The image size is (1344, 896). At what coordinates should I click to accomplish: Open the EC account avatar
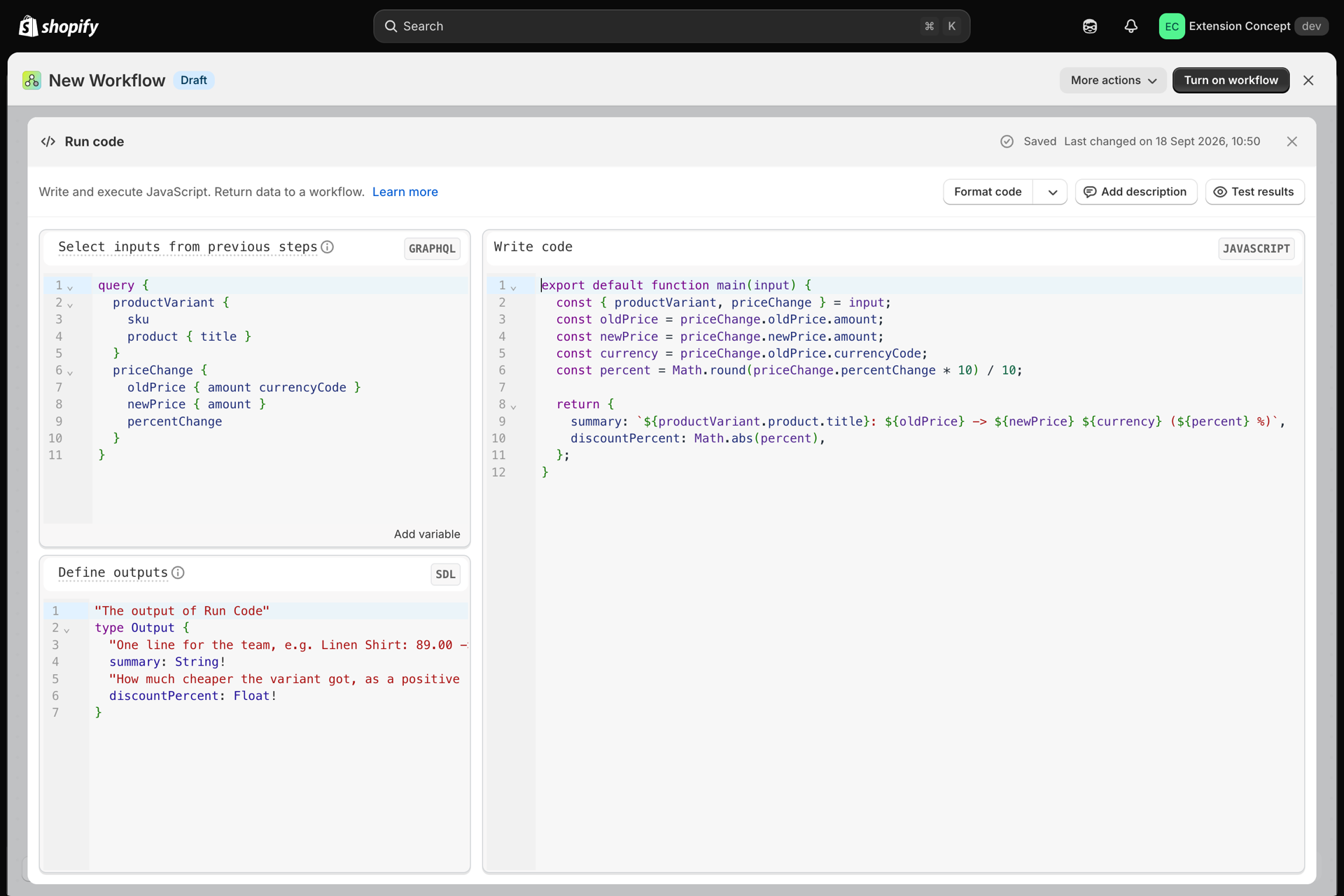[x=1172, y=26]
